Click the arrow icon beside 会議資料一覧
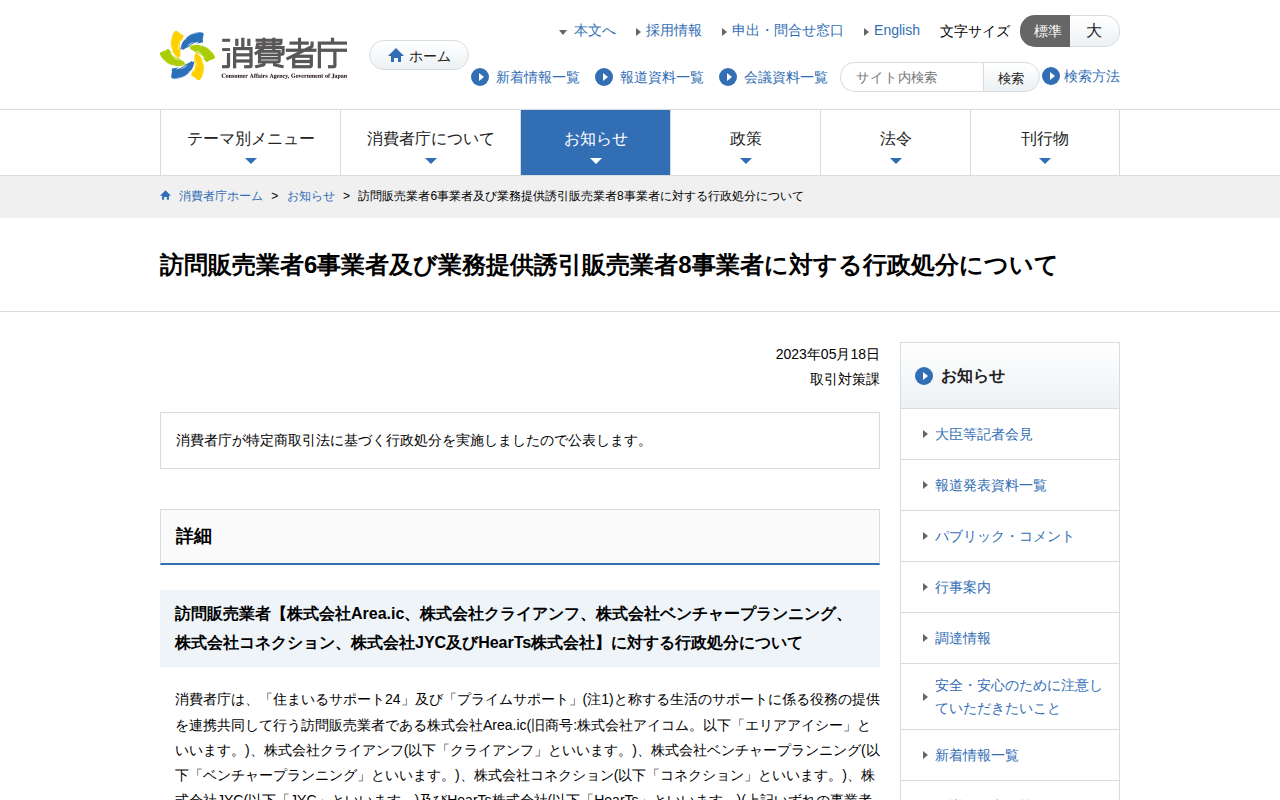 (x=728, y=77)
